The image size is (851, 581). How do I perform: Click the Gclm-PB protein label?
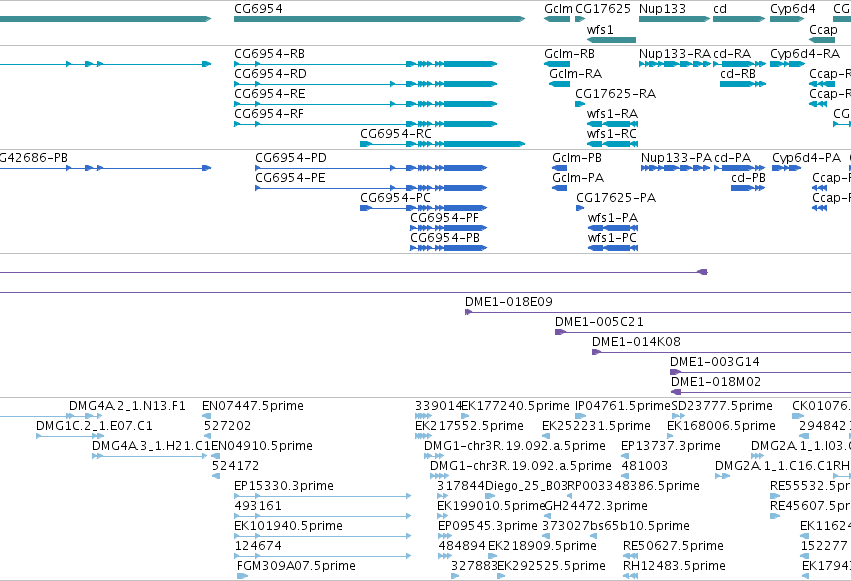[x=577, y=158]
